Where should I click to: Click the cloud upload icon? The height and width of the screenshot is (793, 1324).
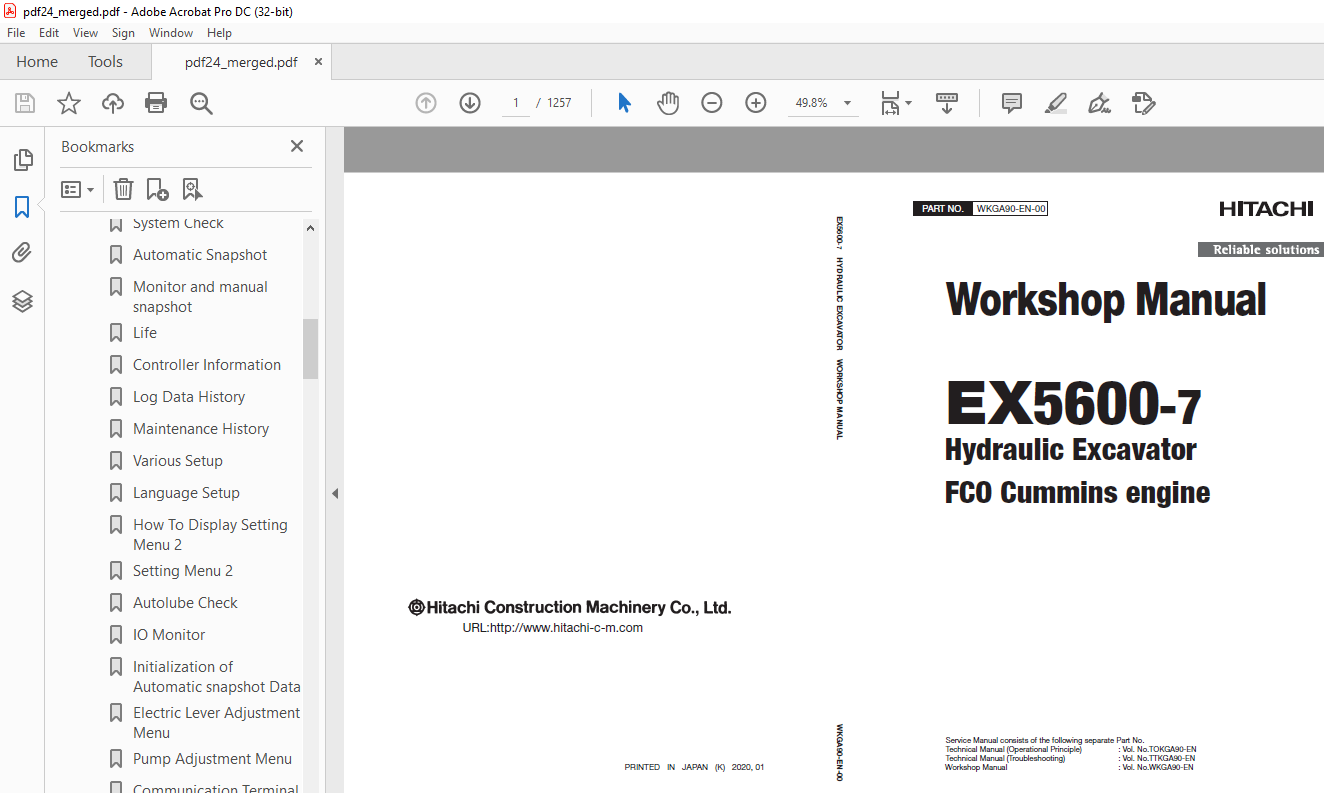coord(113,103)
